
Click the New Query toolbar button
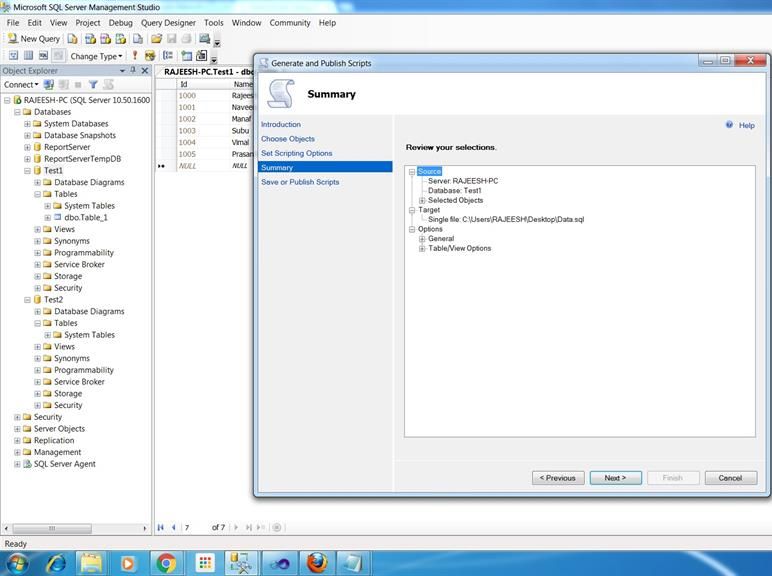34,38
